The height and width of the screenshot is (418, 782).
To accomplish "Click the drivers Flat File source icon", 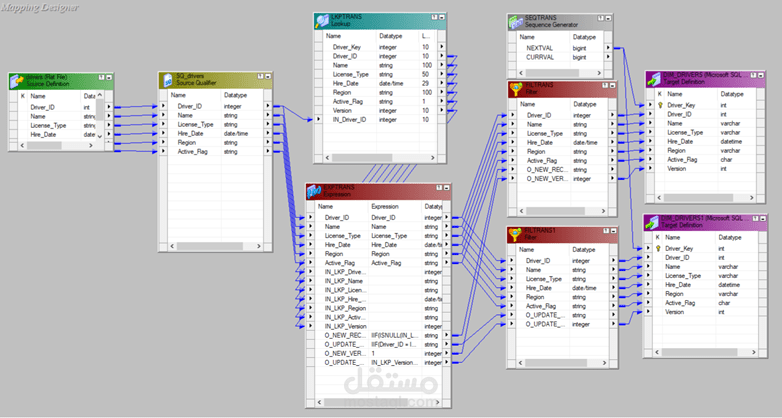I will (x=17, y=81).
